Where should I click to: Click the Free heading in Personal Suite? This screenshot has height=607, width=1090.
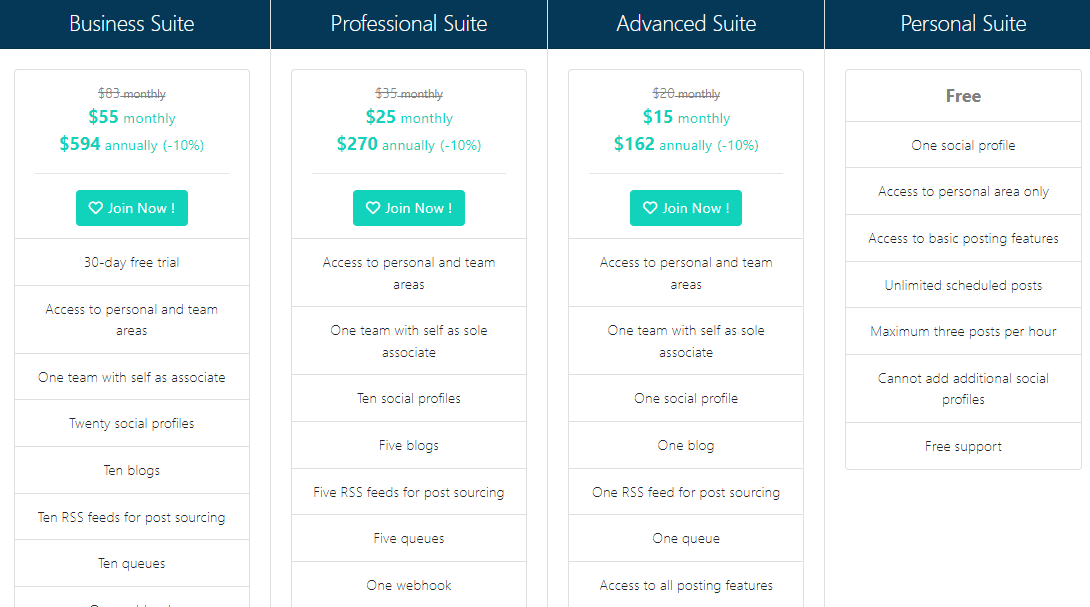(x=963, y=96)
